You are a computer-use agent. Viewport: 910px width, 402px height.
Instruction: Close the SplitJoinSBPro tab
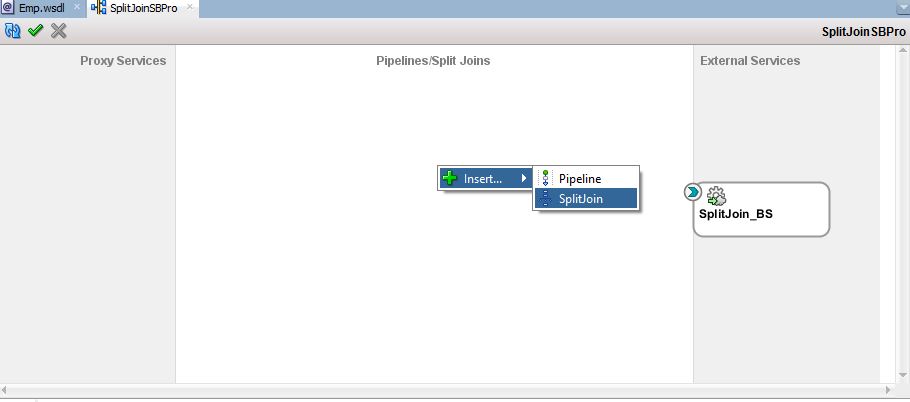[190, 7]
